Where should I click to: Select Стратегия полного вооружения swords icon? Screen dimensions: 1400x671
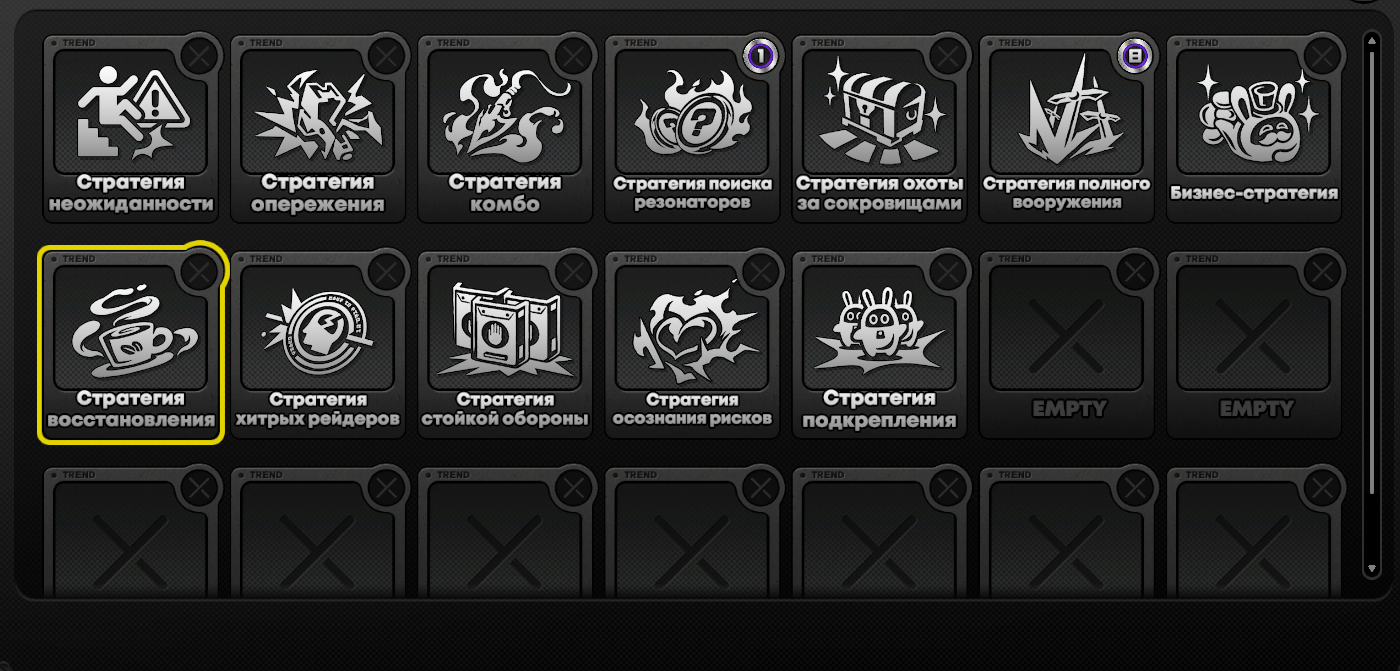[1066, 128]
